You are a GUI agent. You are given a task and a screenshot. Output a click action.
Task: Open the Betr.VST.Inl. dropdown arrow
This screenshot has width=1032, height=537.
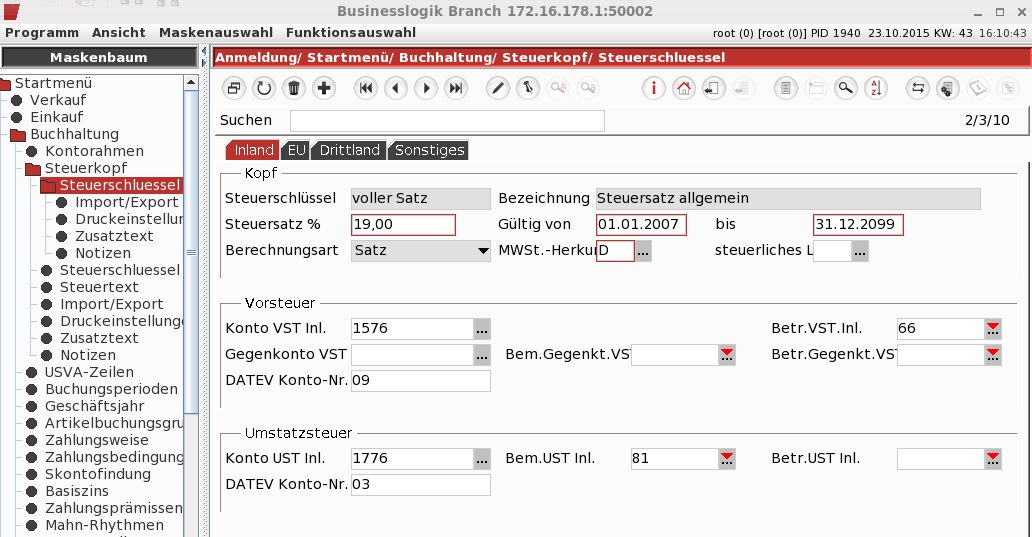993,328
